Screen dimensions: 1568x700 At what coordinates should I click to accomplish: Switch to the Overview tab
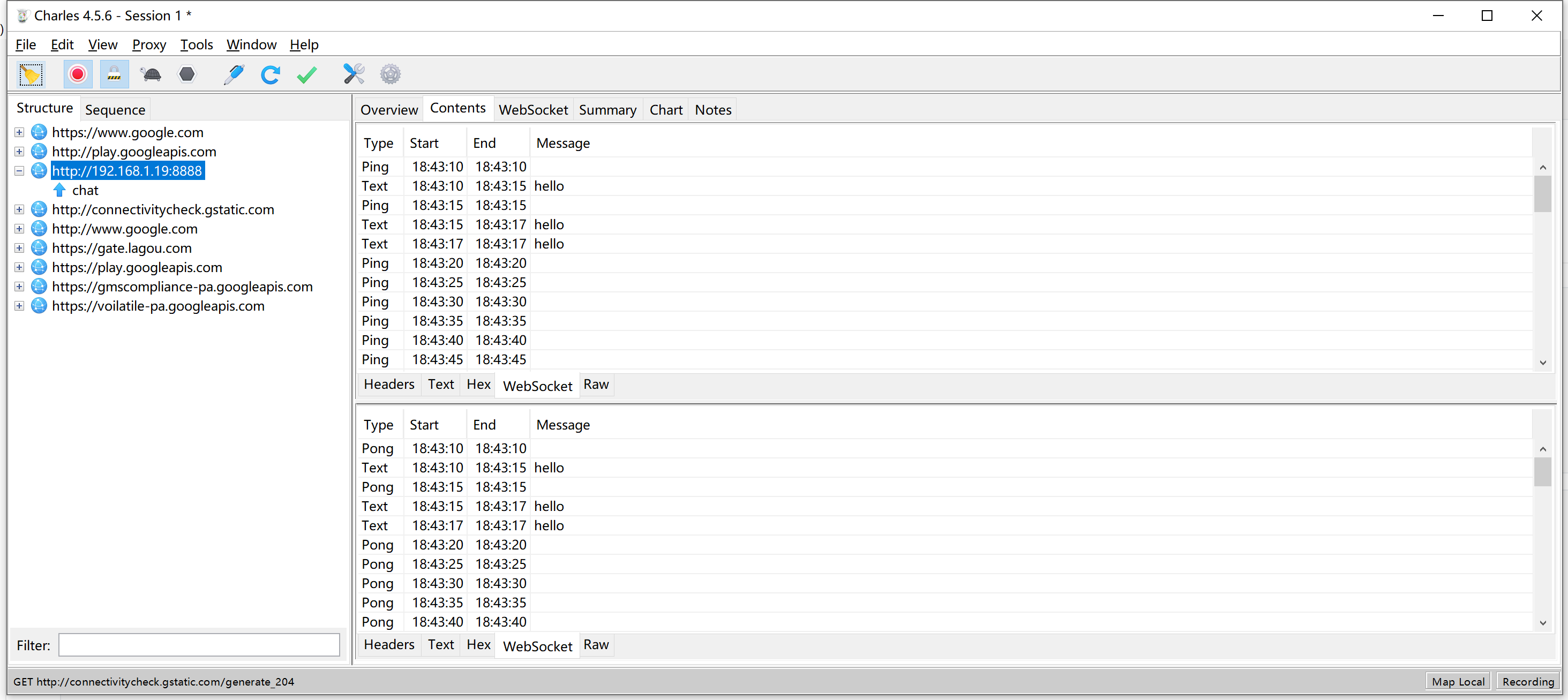[389, 110]
